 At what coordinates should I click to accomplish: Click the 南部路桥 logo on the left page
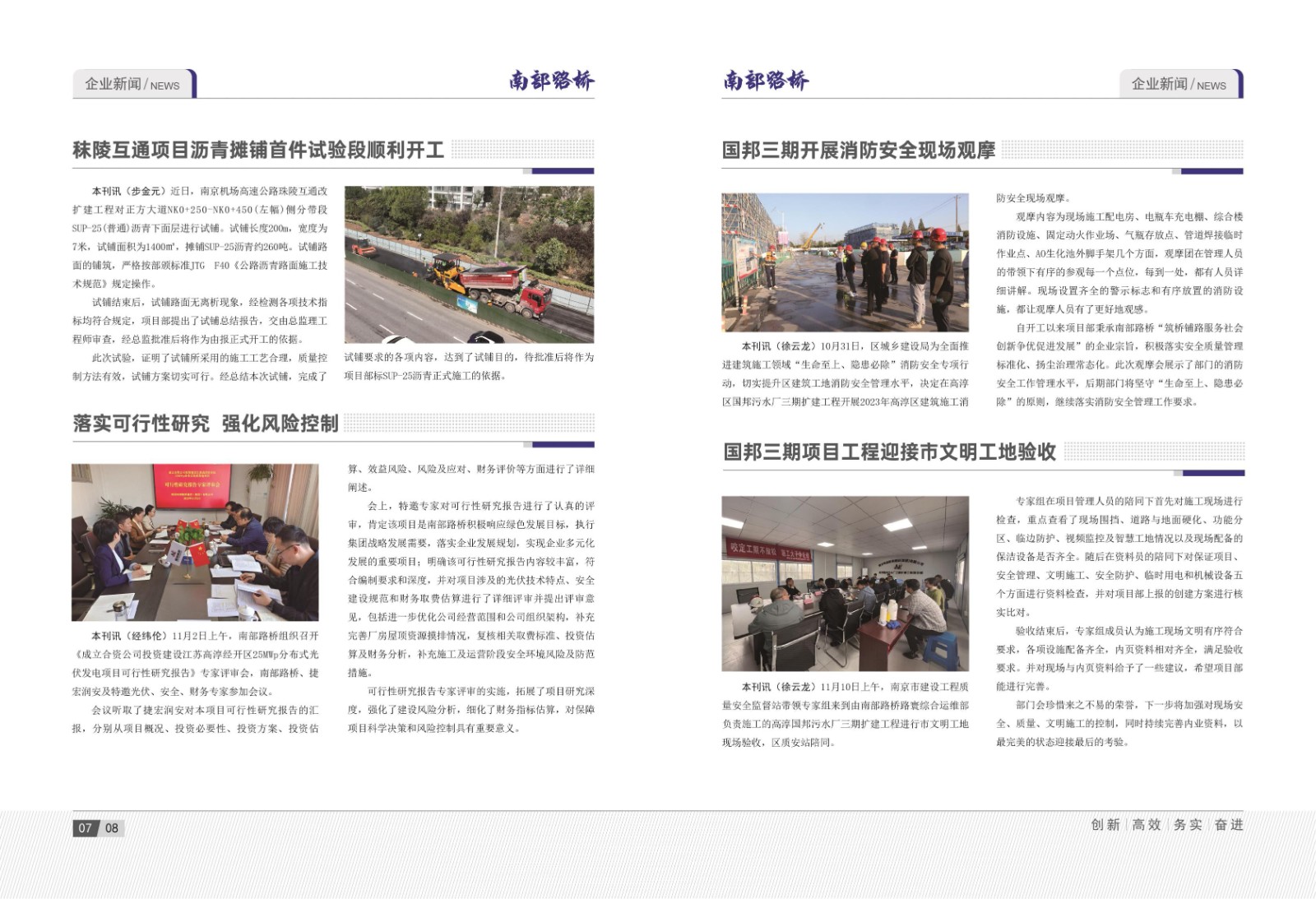pyautogui.click(x=550, y=81)
